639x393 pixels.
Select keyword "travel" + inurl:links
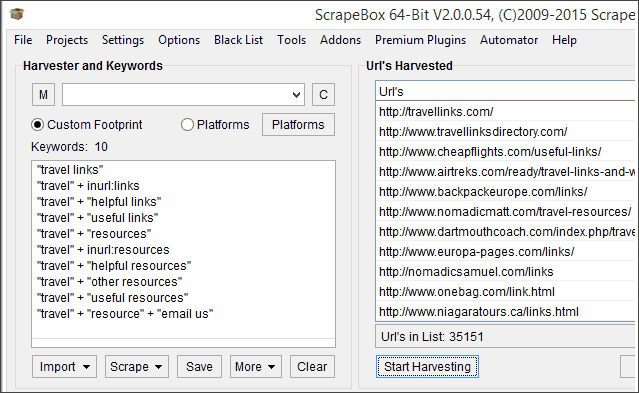point(88,186)
